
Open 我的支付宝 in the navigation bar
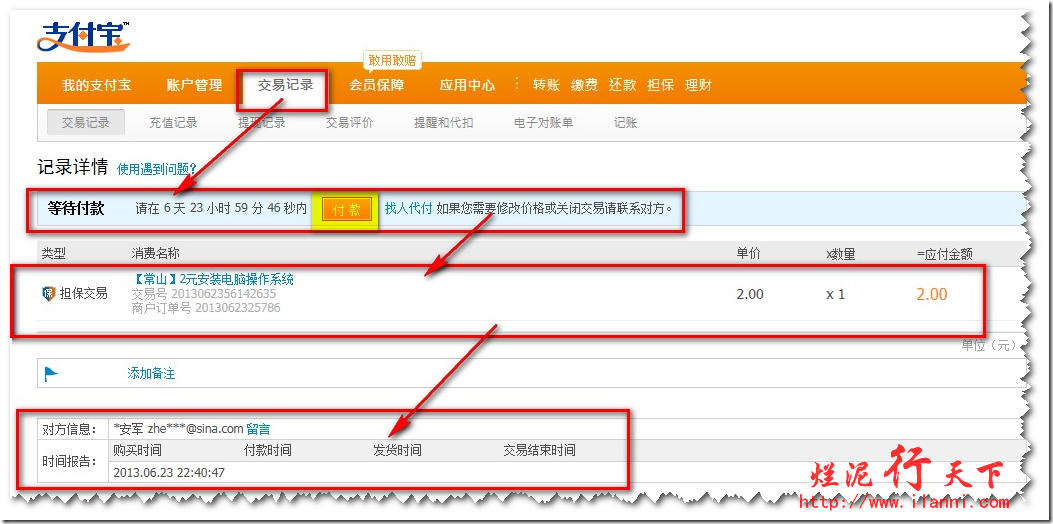click(96, 85)
